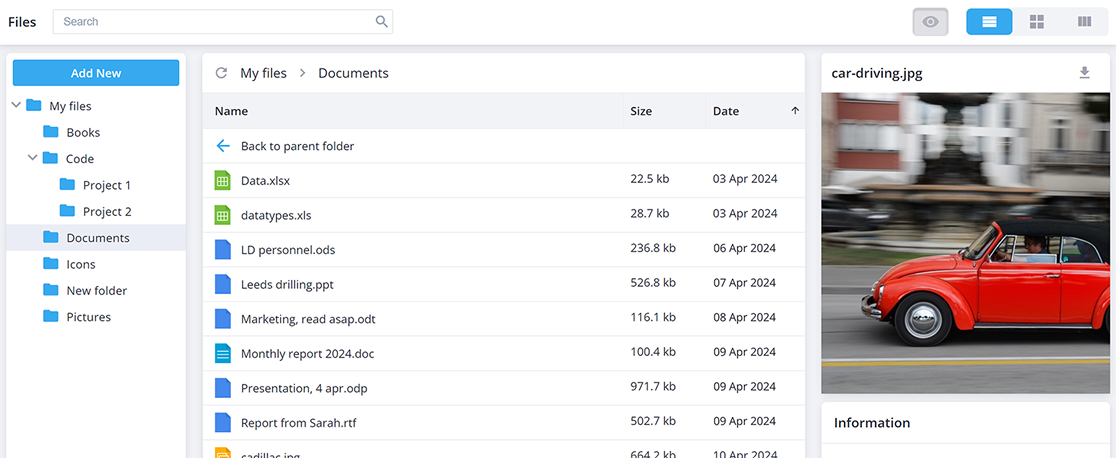Click the Pictures folder icon in the tree

tap(51, 316)
